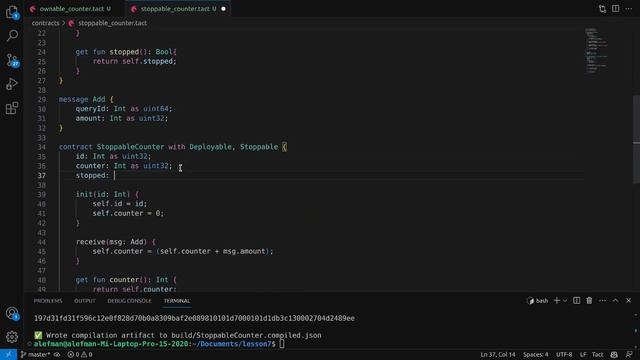Image resolution: width=640 pixels, height=360 pixels.
Task: Click 'self.counter = 0;' line
Action: click(x=128, y=213)
